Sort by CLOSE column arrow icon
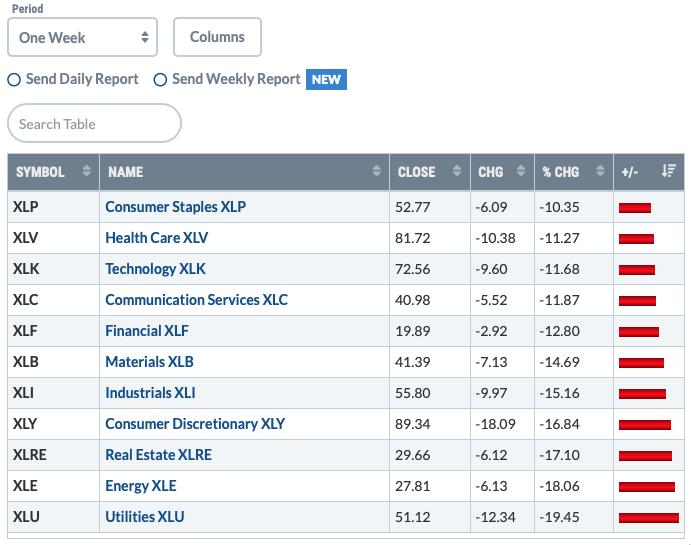Screen dimensions: 691x545 (x=457, y=171)
